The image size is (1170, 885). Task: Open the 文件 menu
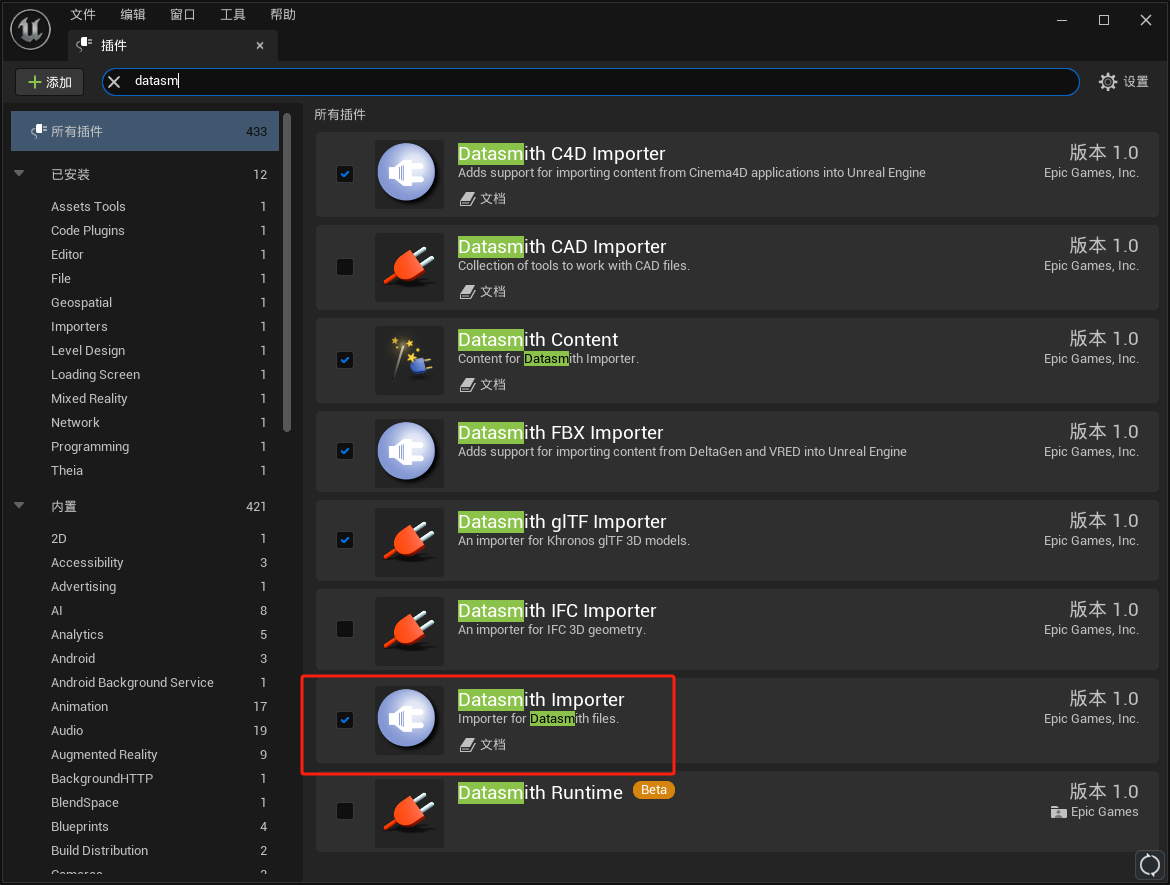83,14
